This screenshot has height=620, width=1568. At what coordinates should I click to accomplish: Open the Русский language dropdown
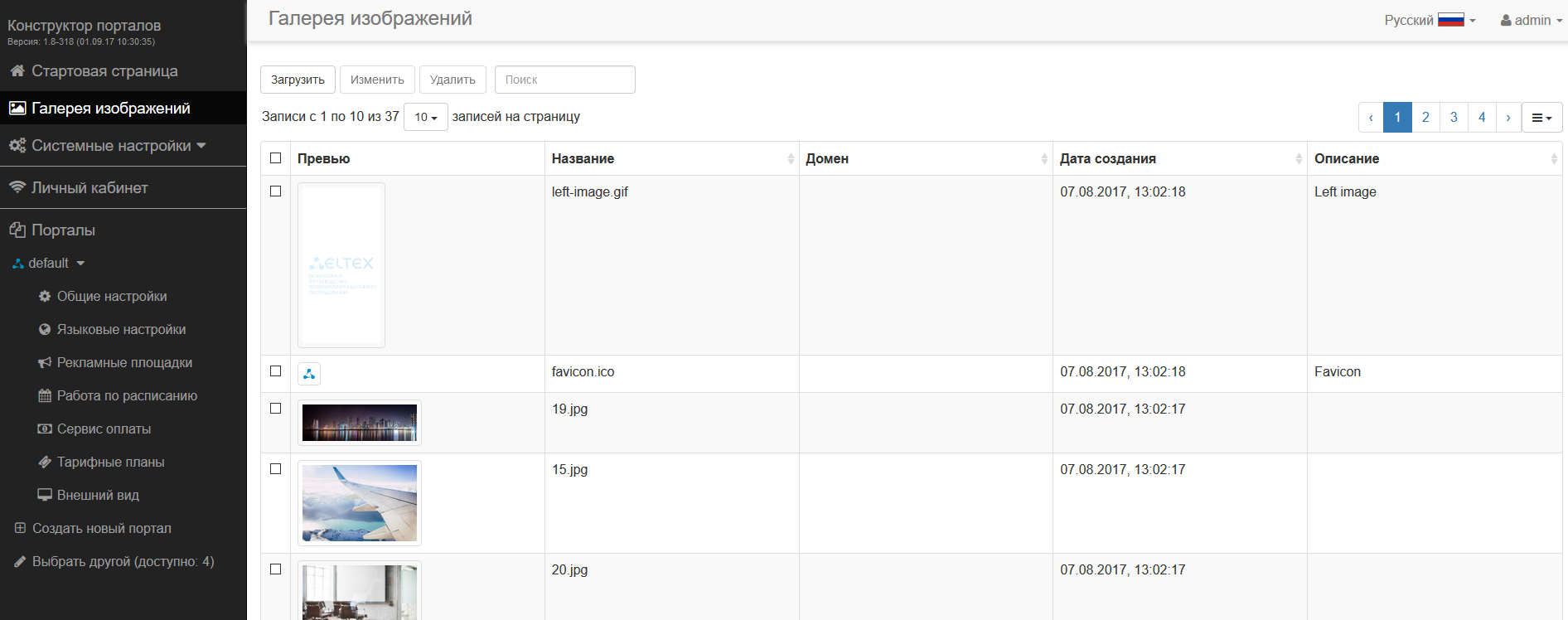(x=1430, y=21)
